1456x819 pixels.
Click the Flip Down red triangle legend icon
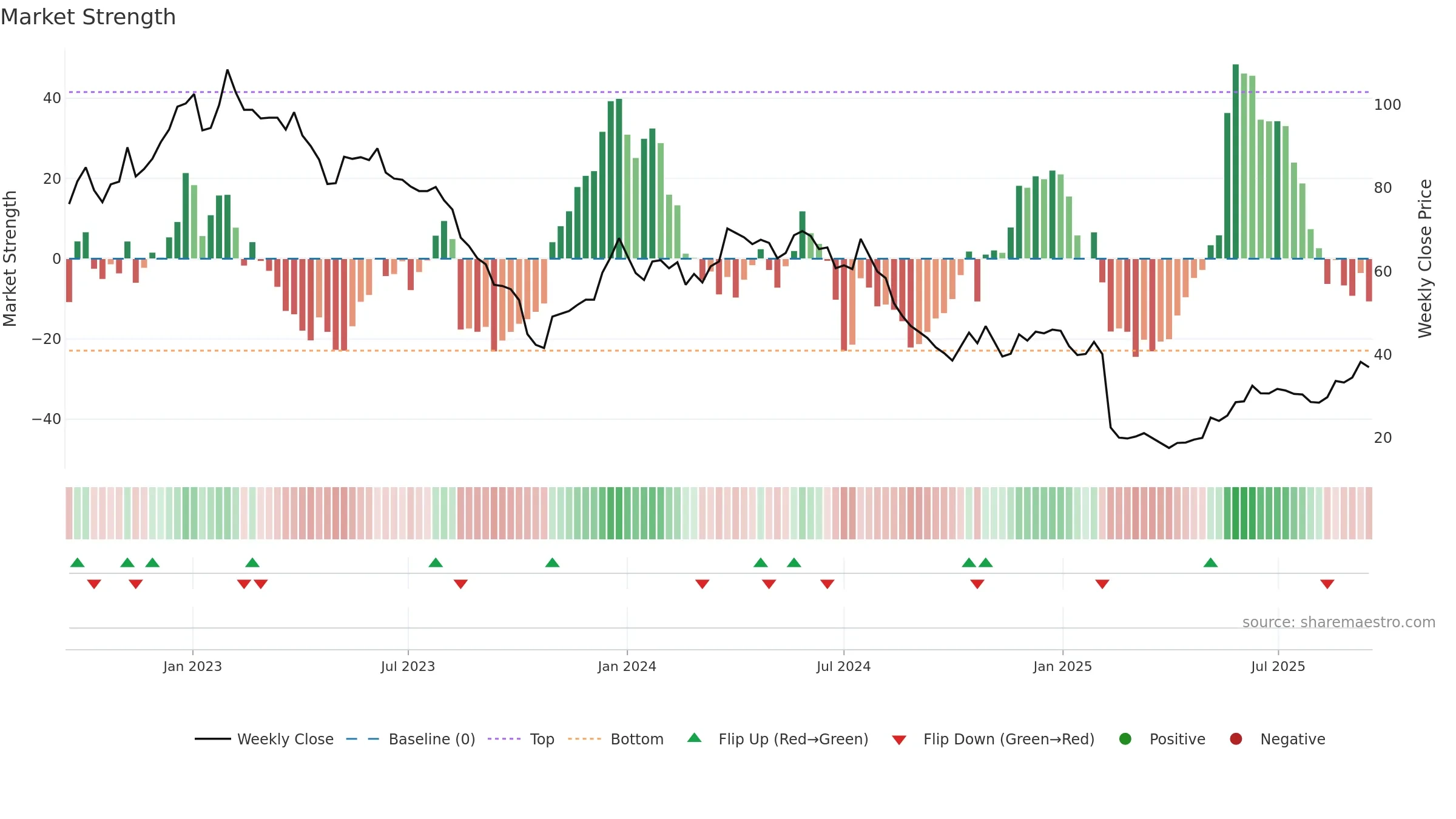pos(899,740)
